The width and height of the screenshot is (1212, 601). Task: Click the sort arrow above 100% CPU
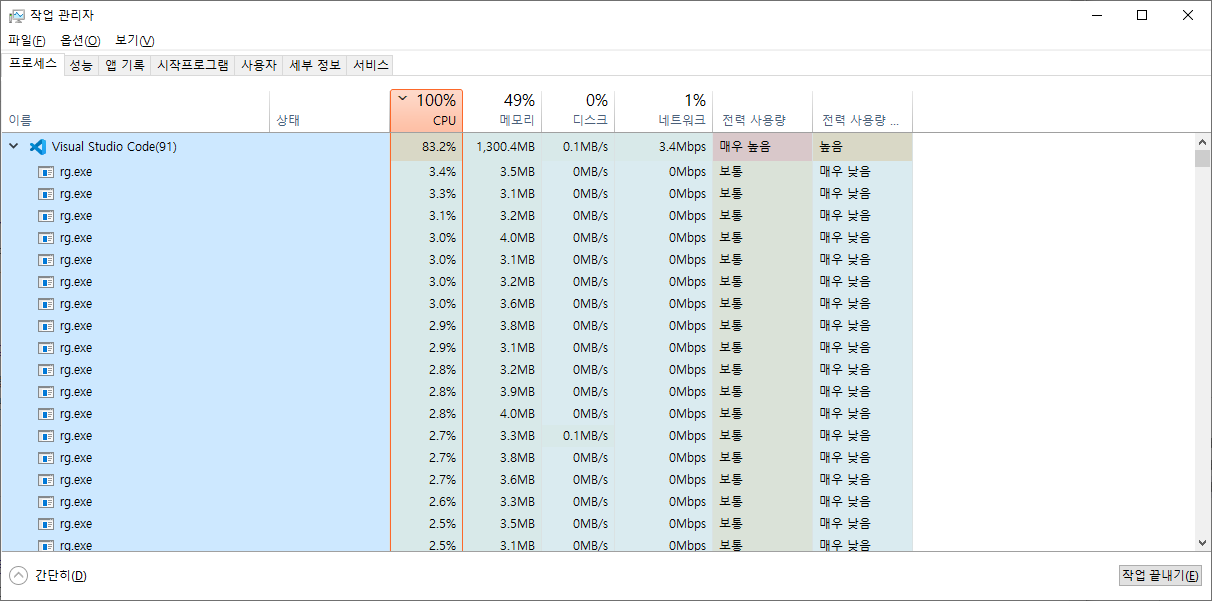[x=402, y=98]
